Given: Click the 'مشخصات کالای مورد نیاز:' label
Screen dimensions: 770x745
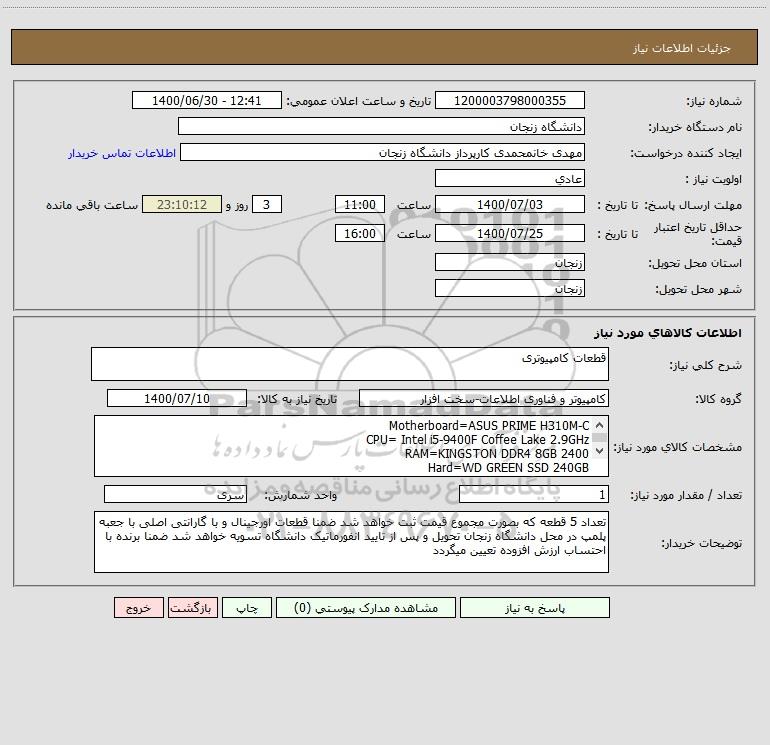Looking at the screenshot, I should coord(677,447).
